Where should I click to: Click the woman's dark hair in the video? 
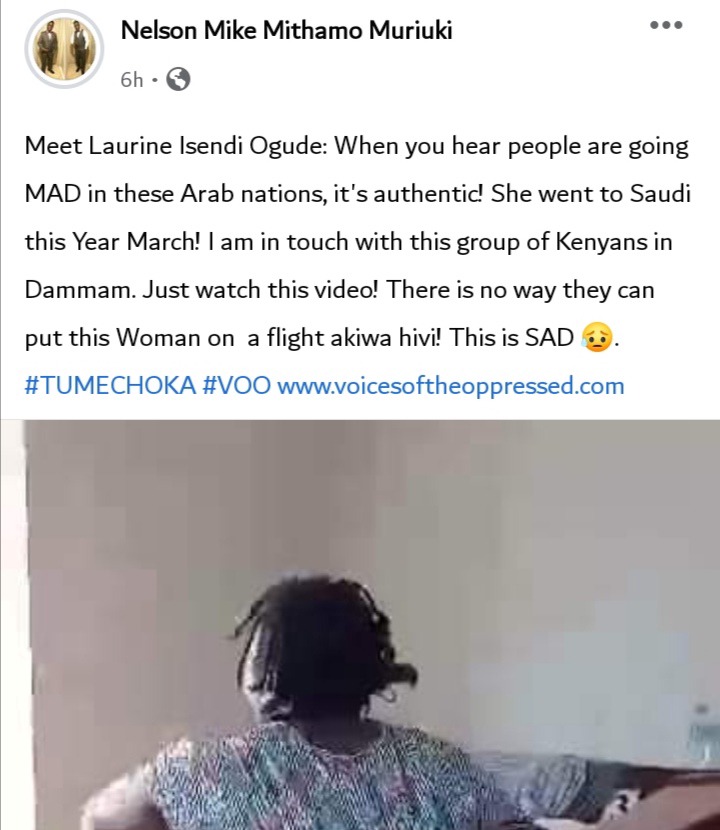coord(323,646)
